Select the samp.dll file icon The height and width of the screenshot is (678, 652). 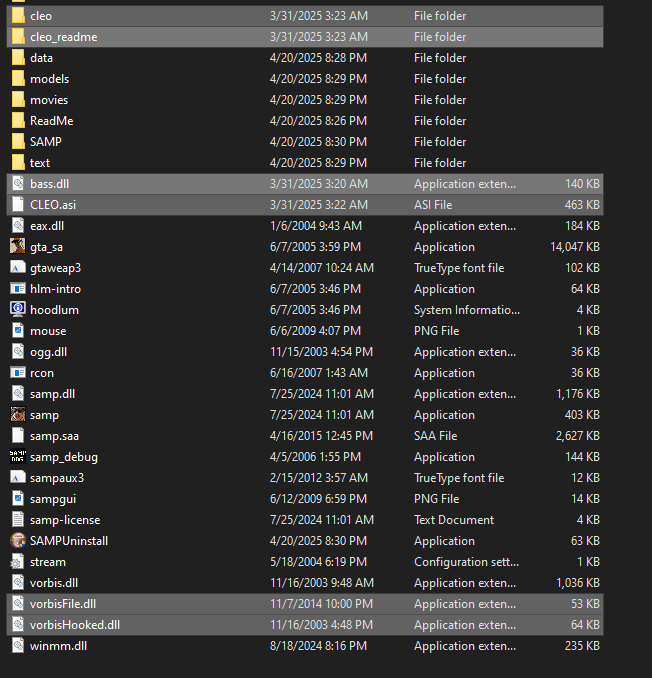tap(18, 394)
